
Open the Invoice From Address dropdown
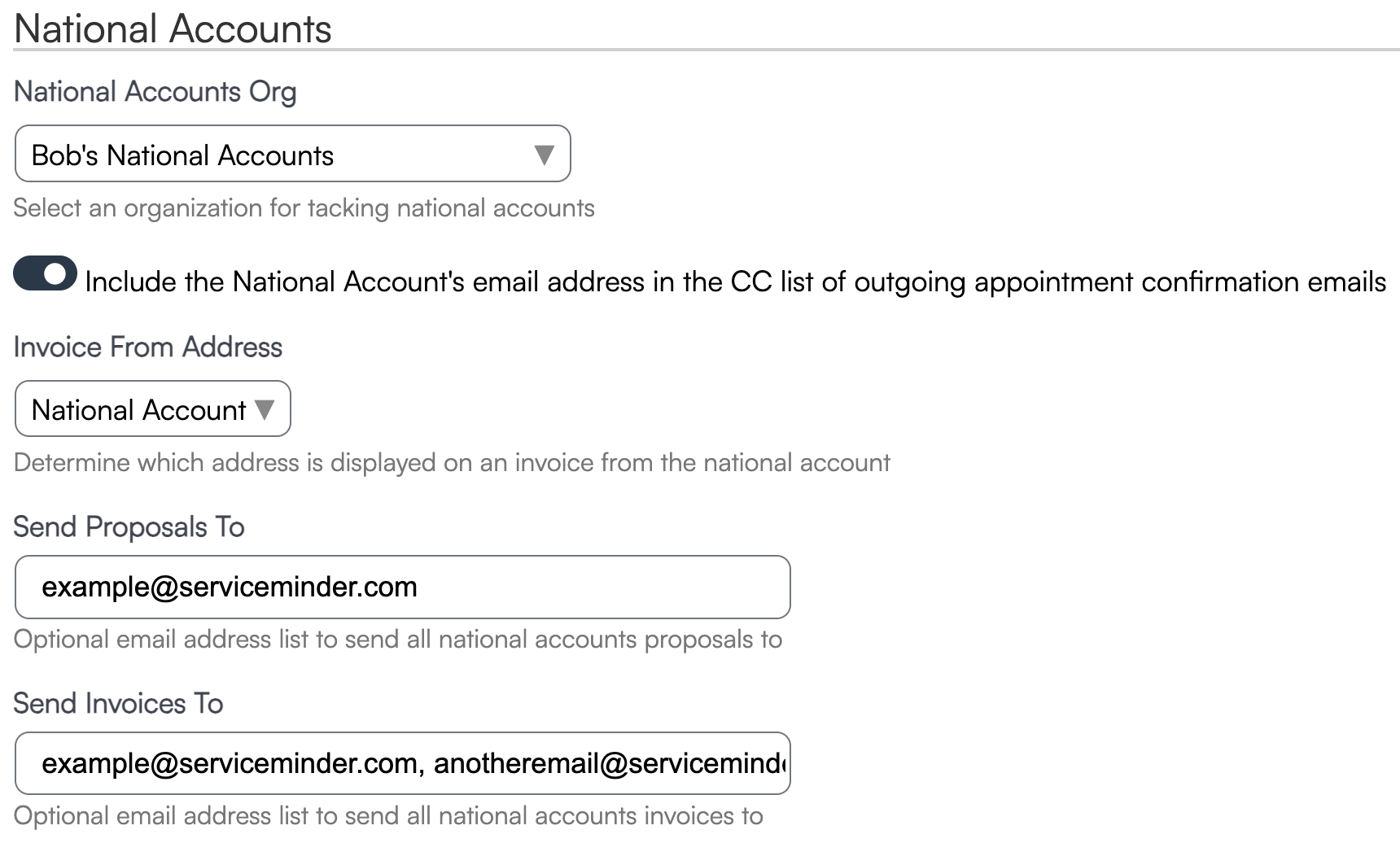[x=152, y=408]
